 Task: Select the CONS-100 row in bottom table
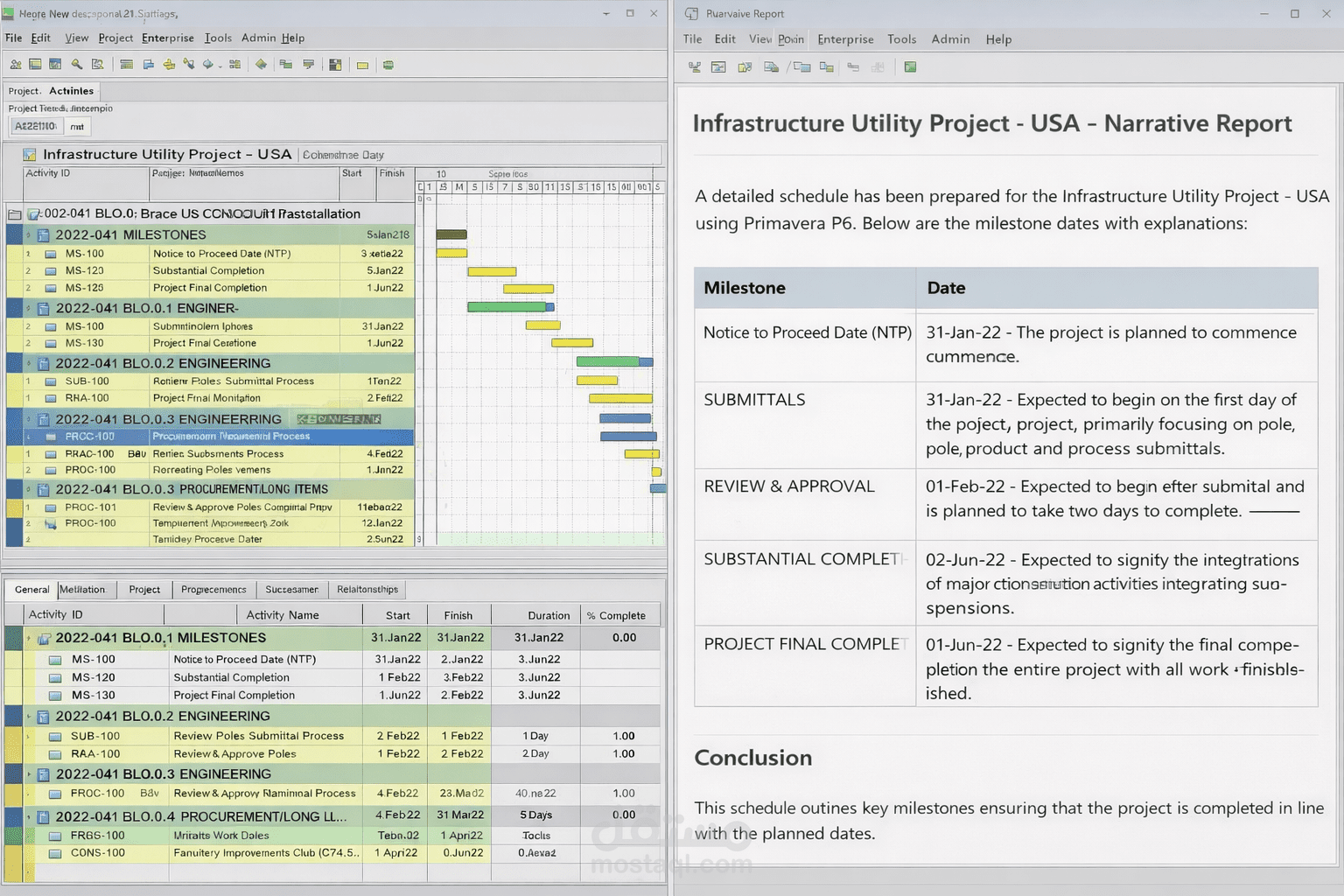(332, 853)
